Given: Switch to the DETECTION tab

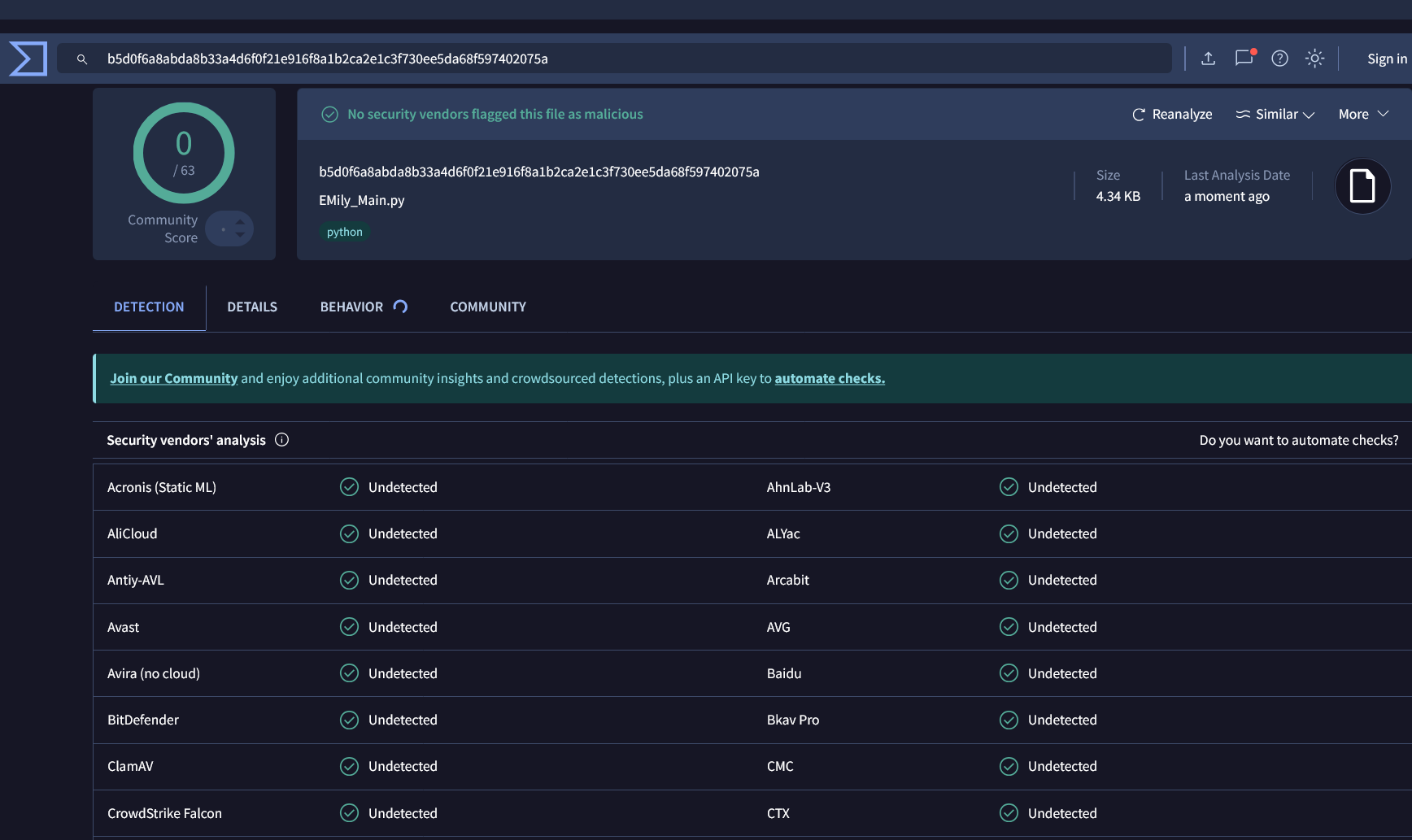Looking at the screenshot, I should (149, 307).
